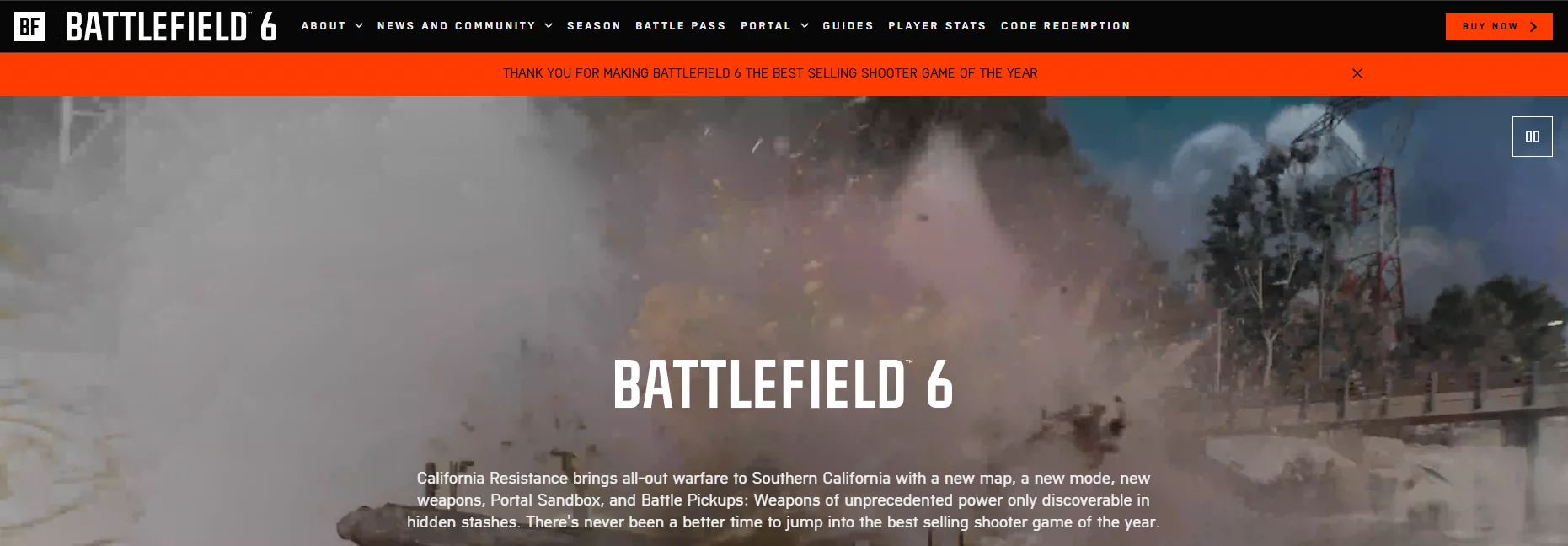Open the Portal menu label
This screenshot has height=546, width=1568.
pos(766,26)
